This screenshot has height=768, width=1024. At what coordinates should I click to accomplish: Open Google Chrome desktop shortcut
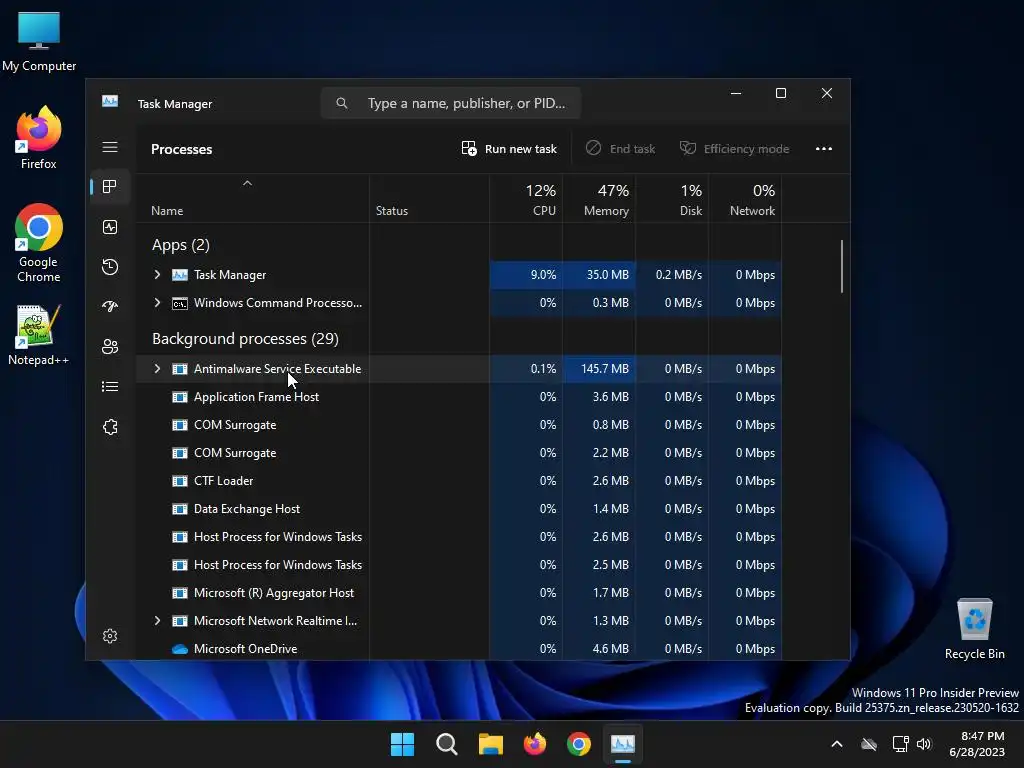coord(39,243)
